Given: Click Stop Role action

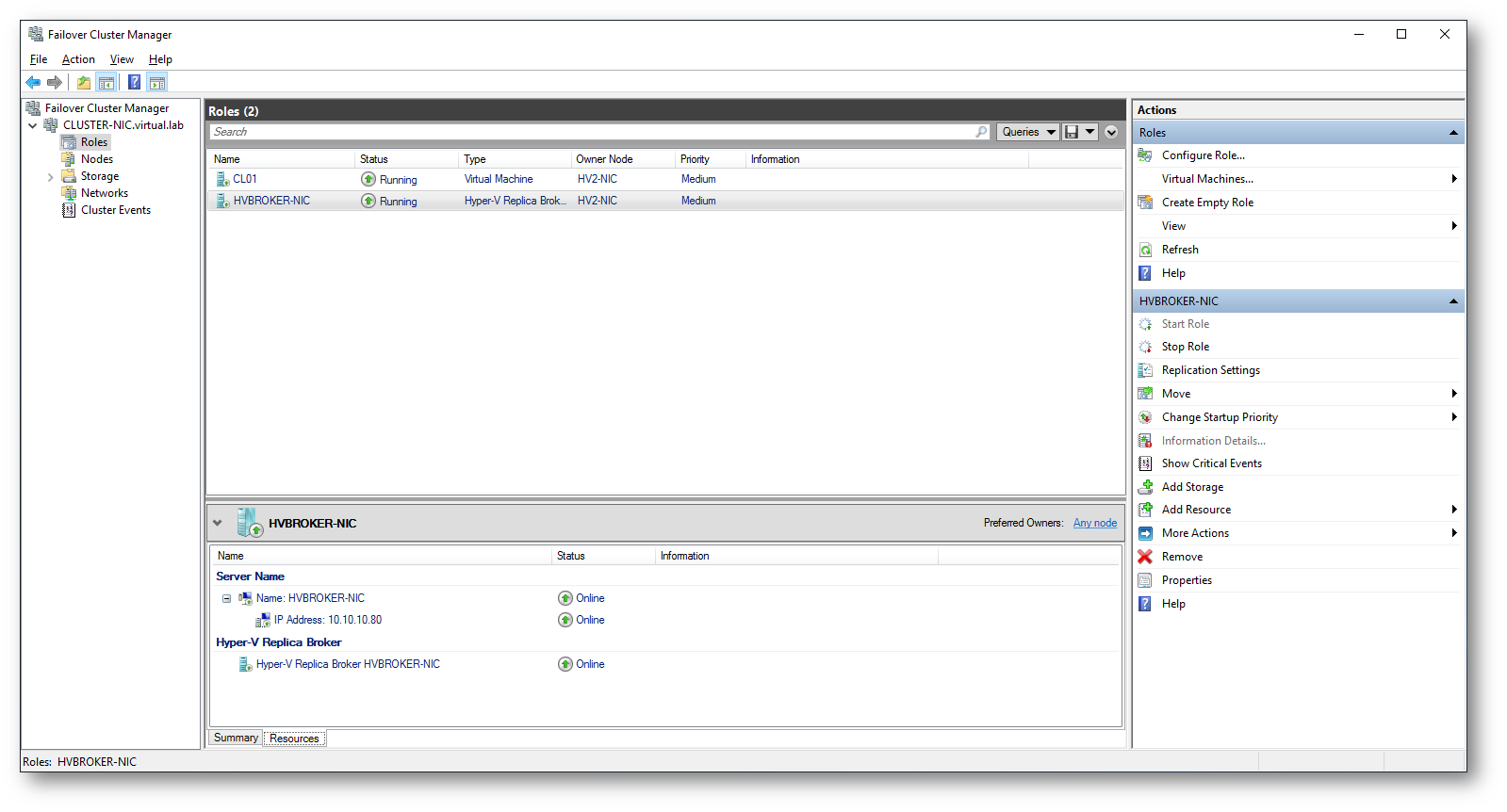Looking at the screenshot, I should (x=1186, y=347).
